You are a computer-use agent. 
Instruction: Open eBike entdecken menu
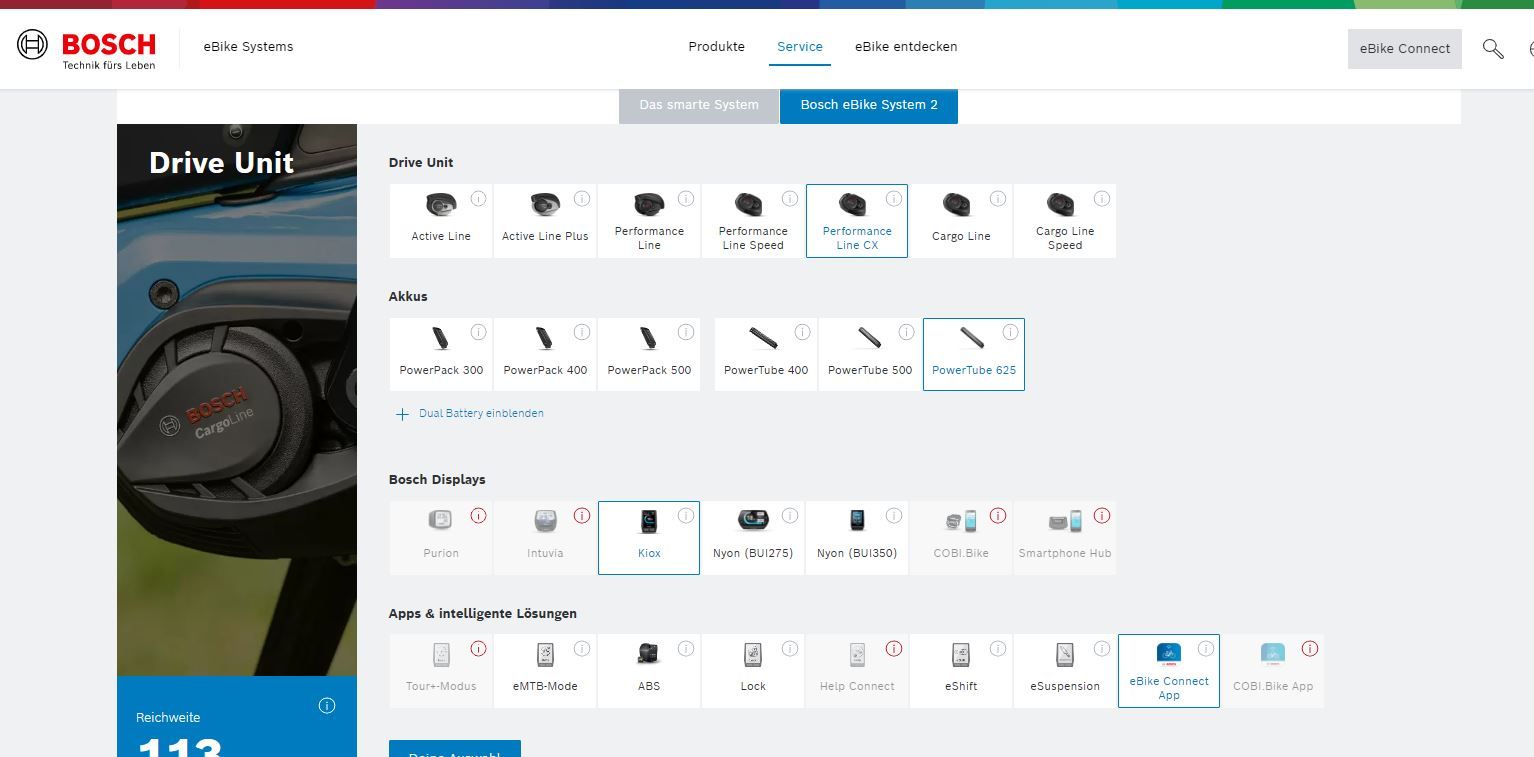(x=906, y=47)
